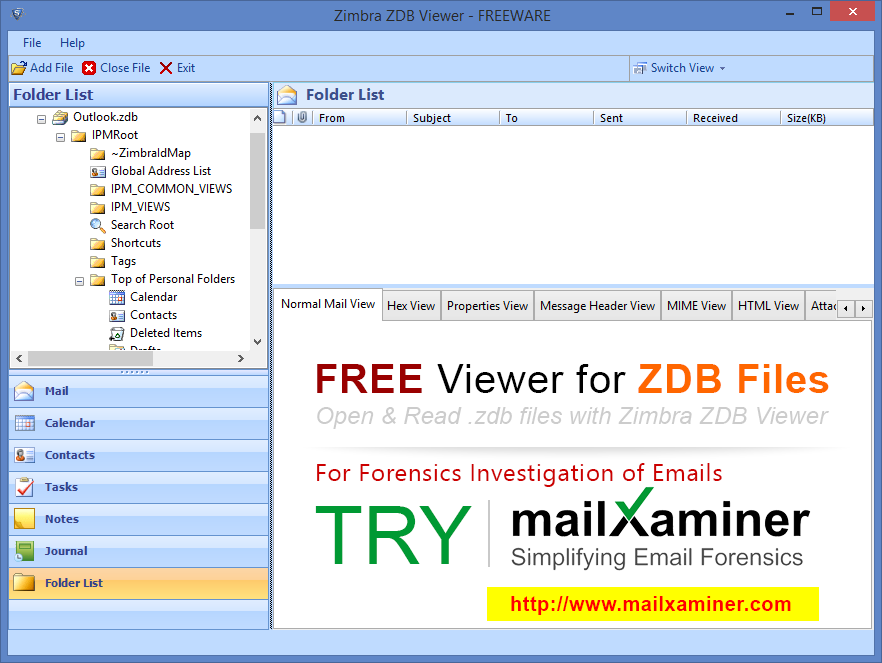Screen dimensions: 882x663
Task: Click the Outlook.zdb file icon in tree
Action: click(60, 118)
